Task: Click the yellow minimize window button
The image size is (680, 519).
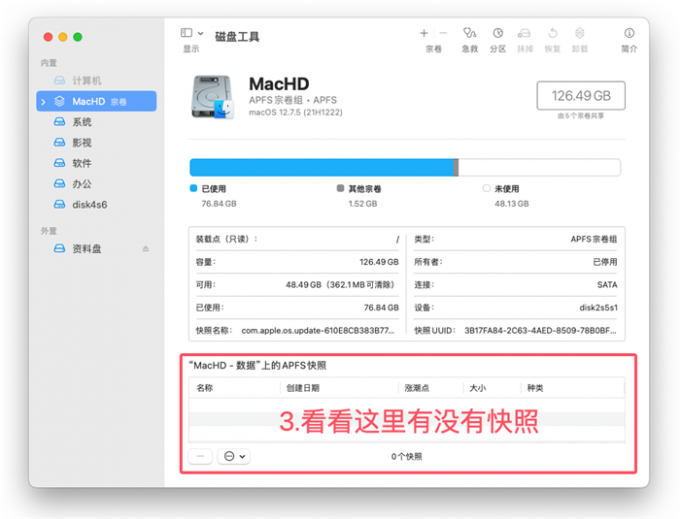Action: click(x=63, y=37)
